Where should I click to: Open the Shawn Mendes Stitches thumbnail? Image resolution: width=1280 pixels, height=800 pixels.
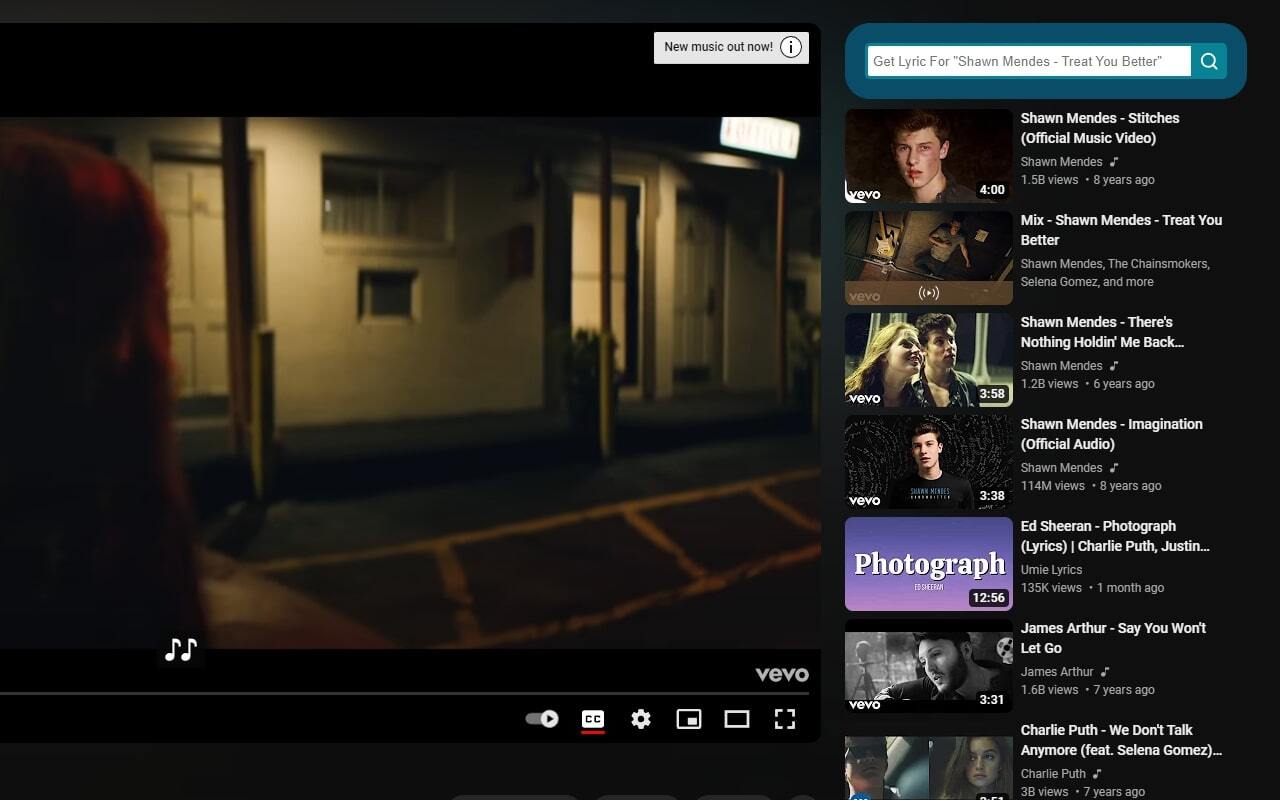929,156
